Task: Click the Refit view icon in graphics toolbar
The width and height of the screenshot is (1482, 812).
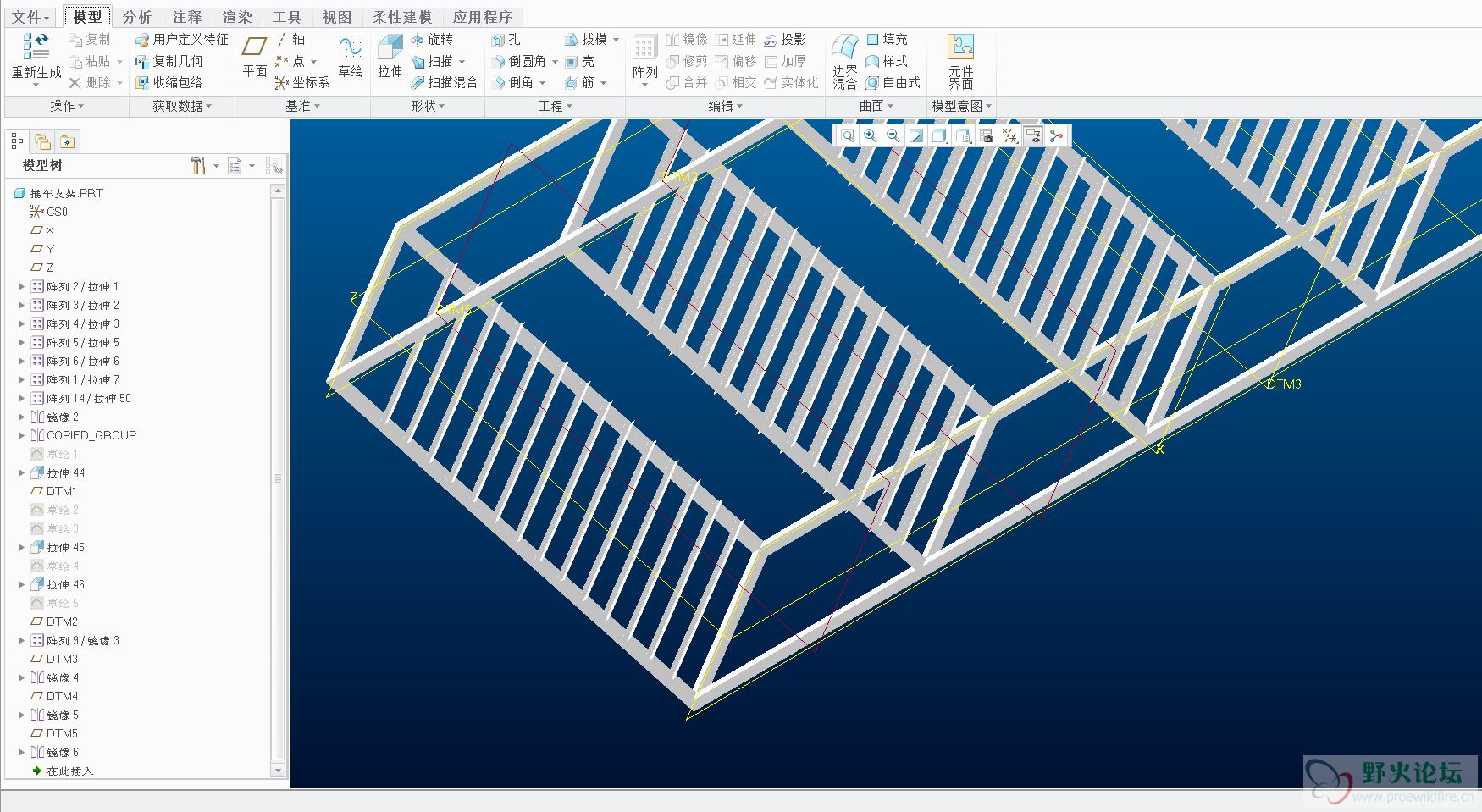Action: (847, 135)
